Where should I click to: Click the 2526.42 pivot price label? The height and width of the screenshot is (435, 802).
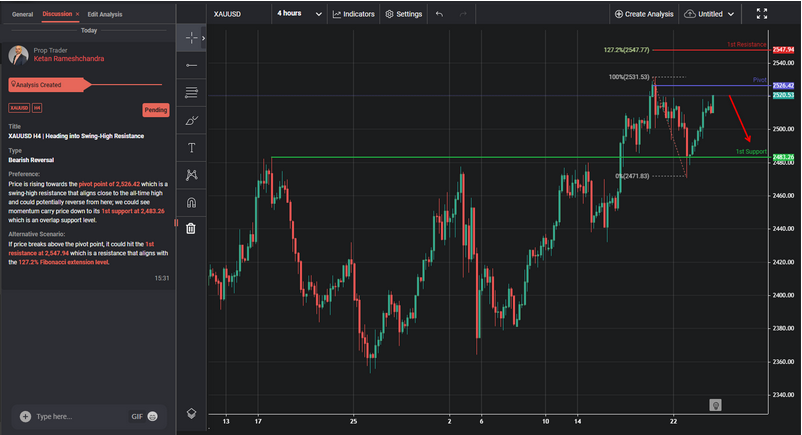coord(783,85)
